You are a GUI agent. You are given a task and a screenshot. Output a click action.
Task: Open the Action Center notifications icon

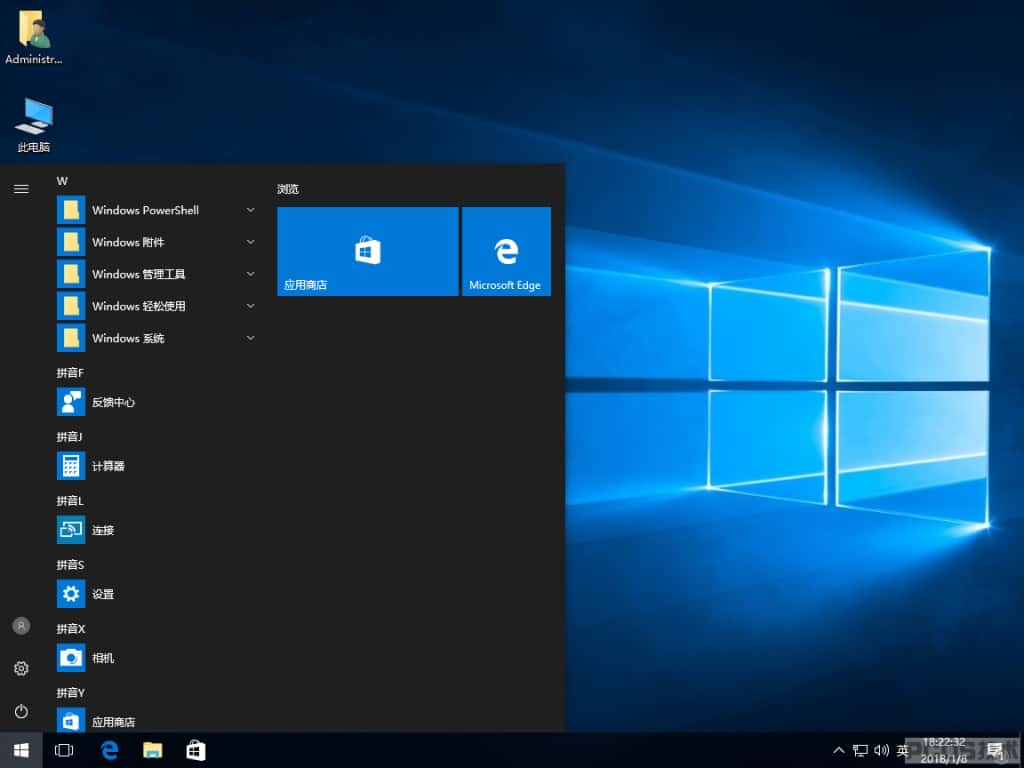(x=995, y=750)
